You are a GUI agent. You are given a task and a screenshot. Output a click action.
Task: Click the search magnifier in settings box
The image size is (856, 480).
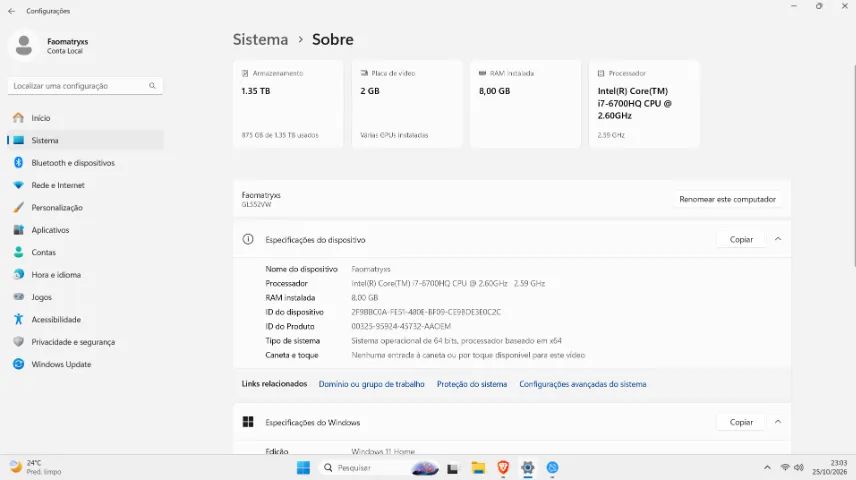pos(152,86)
